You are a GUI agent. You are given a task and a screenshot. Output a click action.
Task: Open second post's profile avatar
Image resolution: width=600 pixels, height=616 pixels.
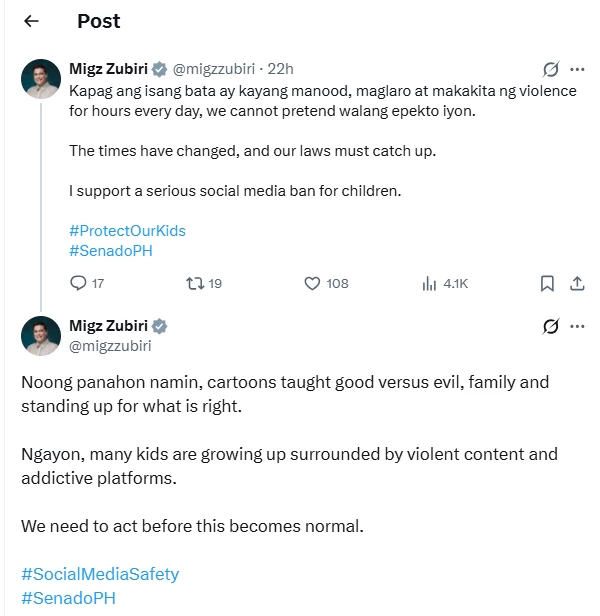(x=41, y=336)
